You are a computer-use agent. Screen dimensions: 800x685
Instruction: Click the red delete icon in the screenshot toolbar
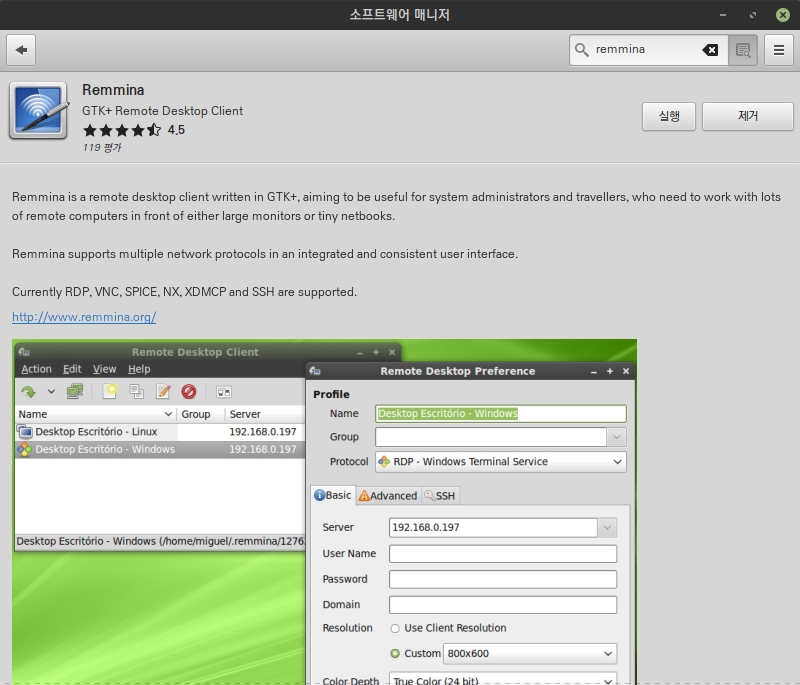[x=188, y=391]
